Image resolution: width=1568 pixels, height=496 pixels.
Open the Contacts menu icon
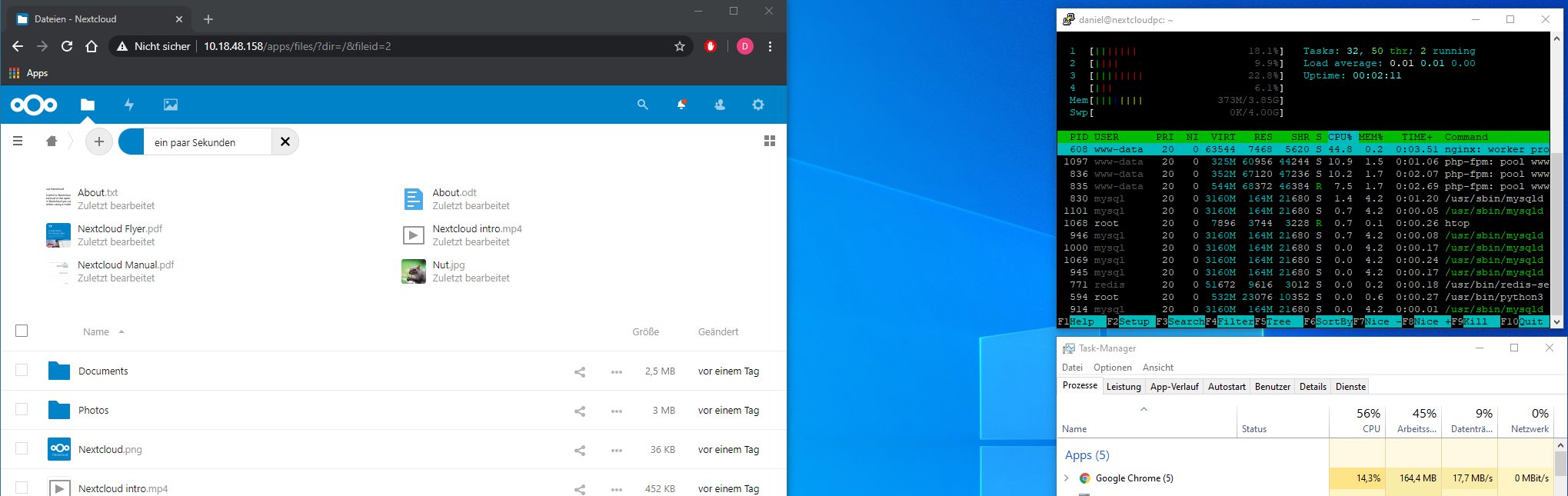[720, 105]
